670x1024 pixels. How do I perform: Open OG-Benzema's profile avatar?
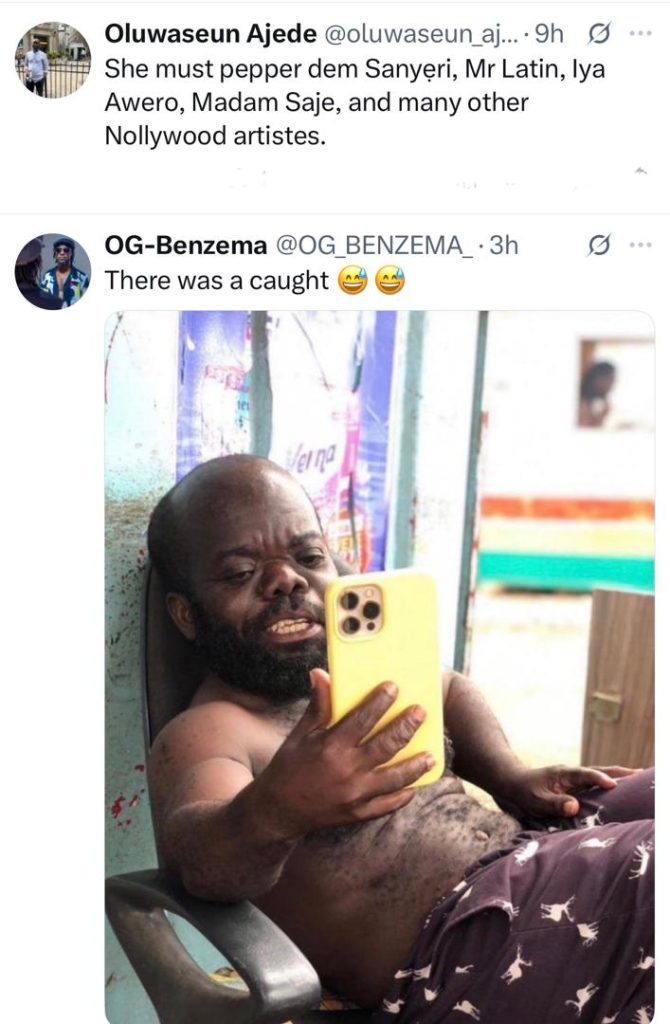coord(53,271)
